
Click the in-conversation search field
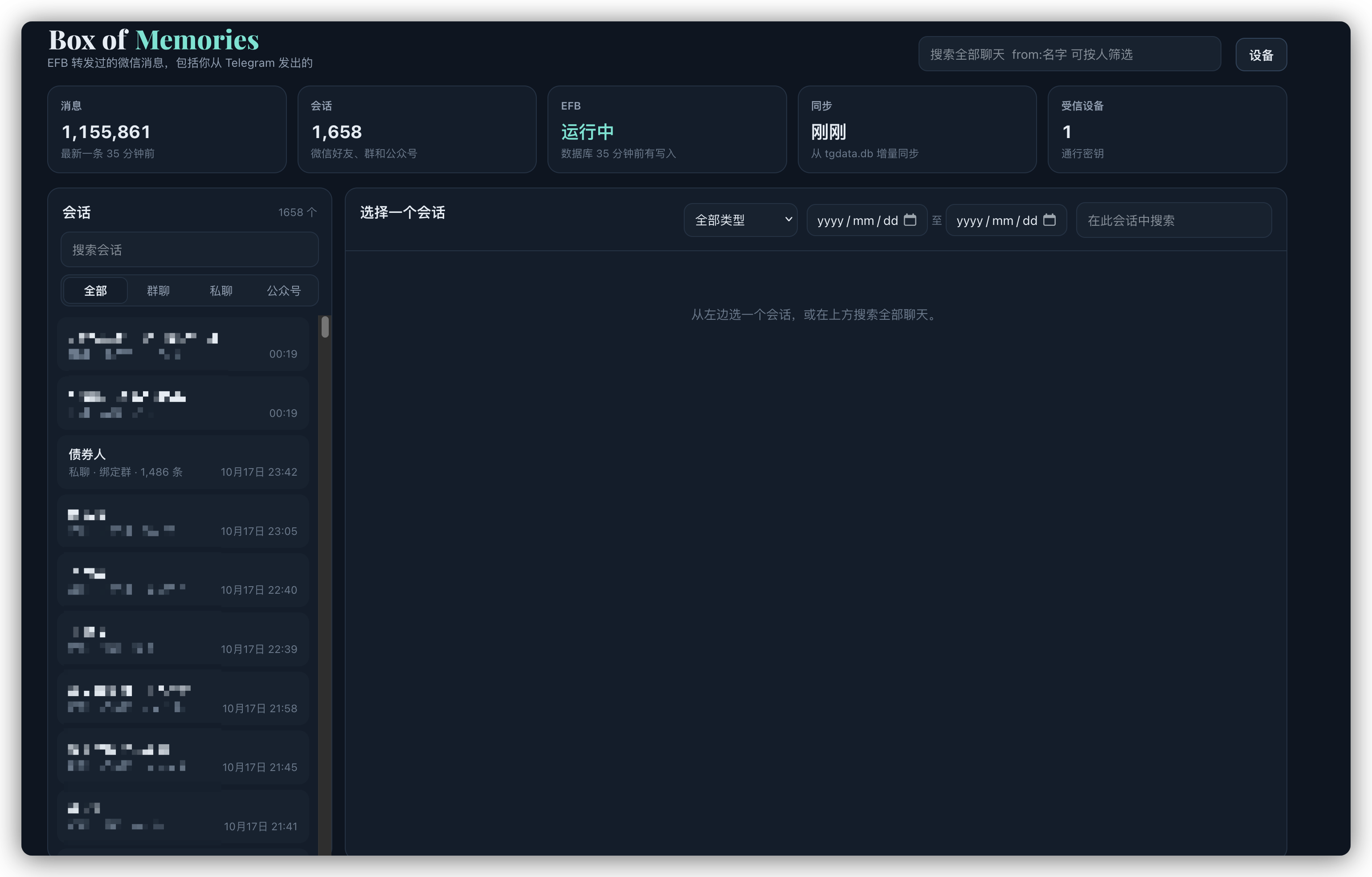(1174, 220)
